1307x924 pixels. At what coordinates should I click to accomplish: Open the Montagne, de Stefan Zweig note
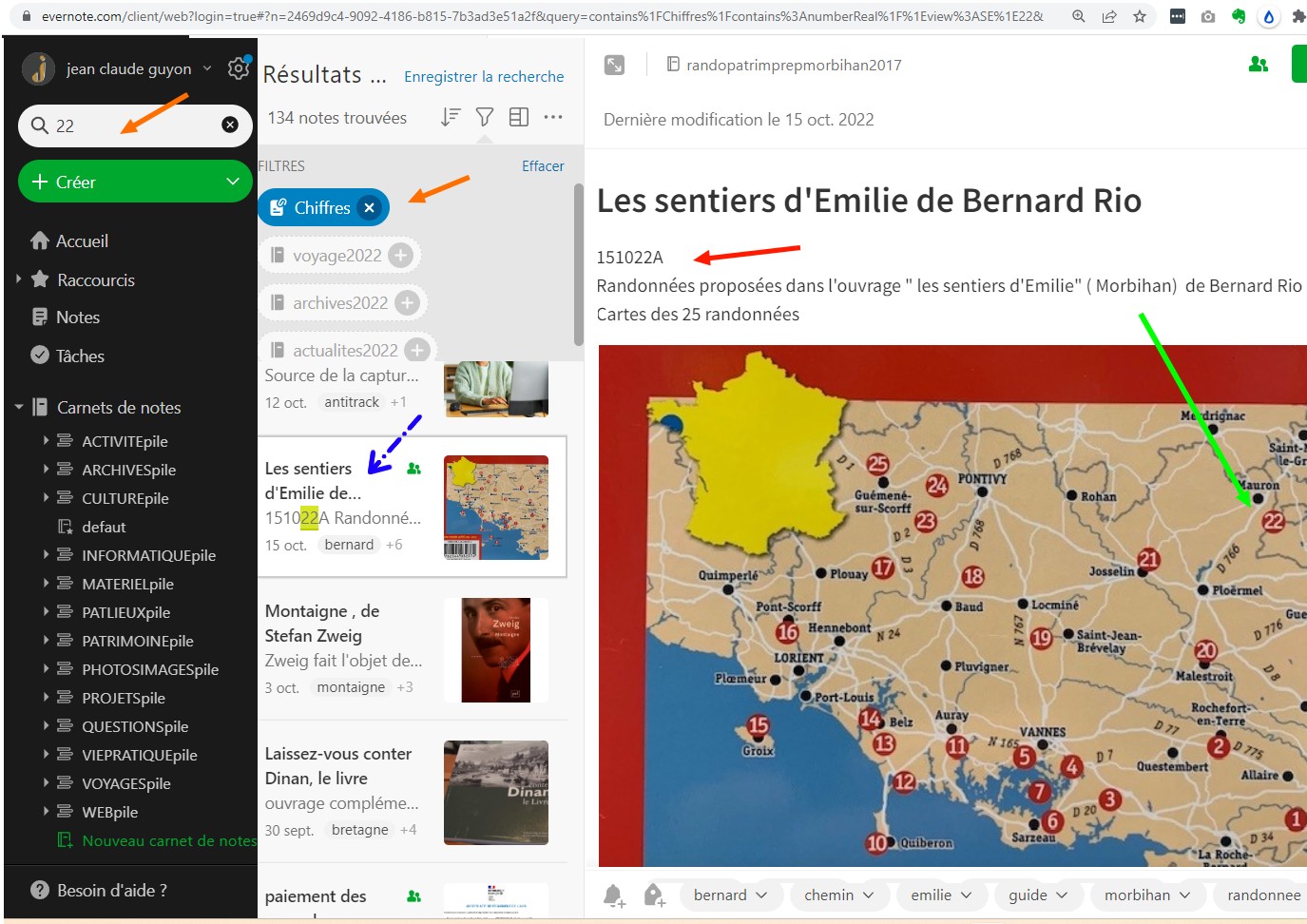tap(413, 649)
